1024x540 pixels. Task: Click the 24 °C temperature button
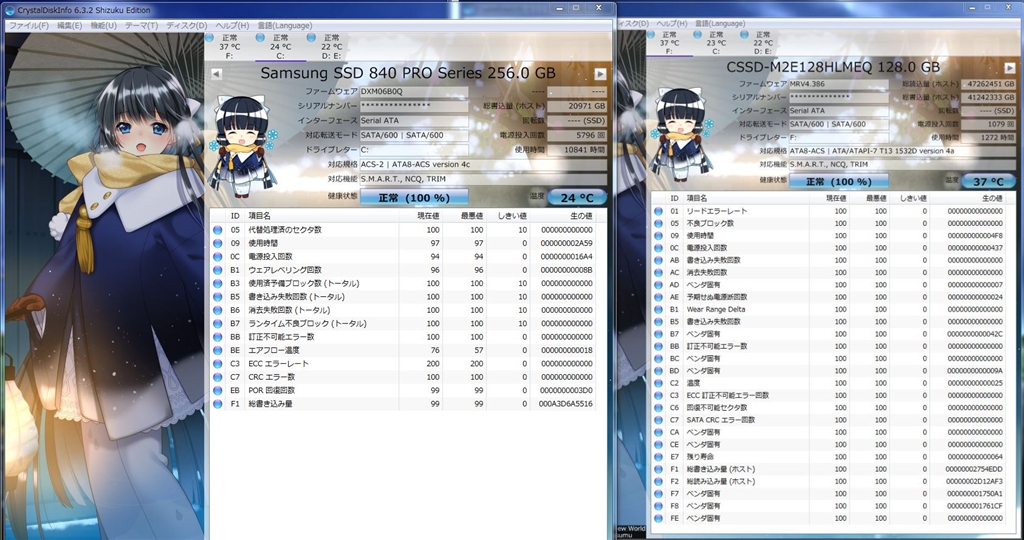pyautogui.click(x=577, y=197)
